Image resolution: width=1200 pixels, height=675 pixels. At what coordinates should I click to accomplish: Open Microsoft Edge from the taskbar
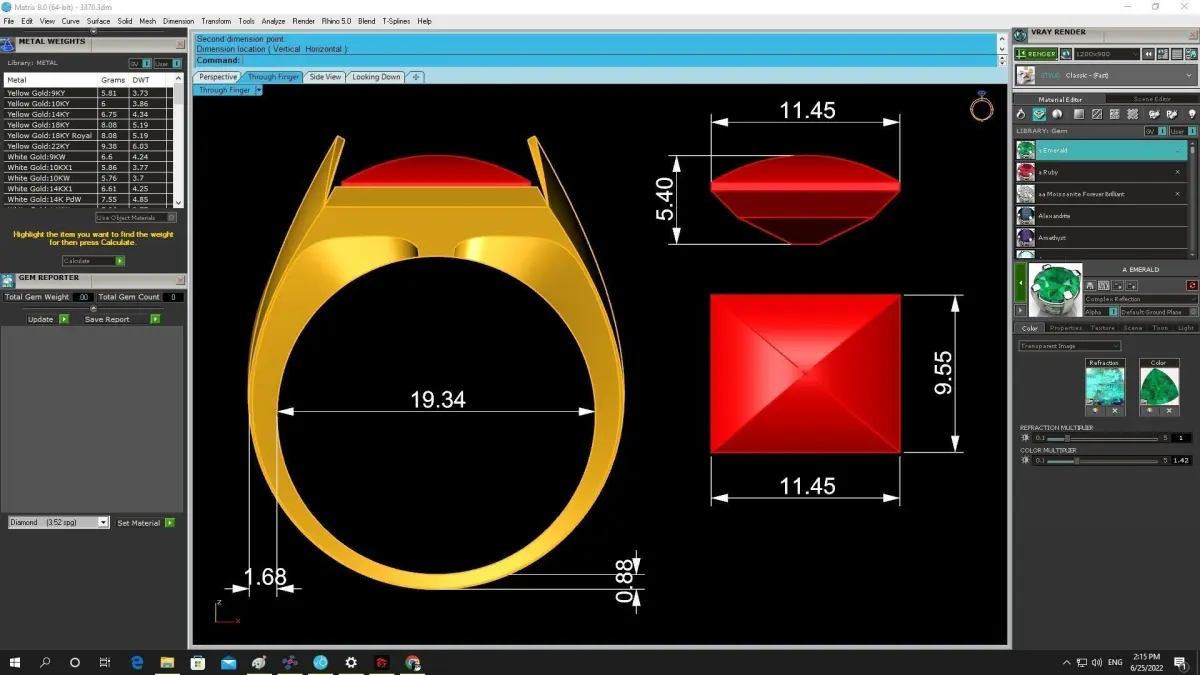[x=137, y=662]
